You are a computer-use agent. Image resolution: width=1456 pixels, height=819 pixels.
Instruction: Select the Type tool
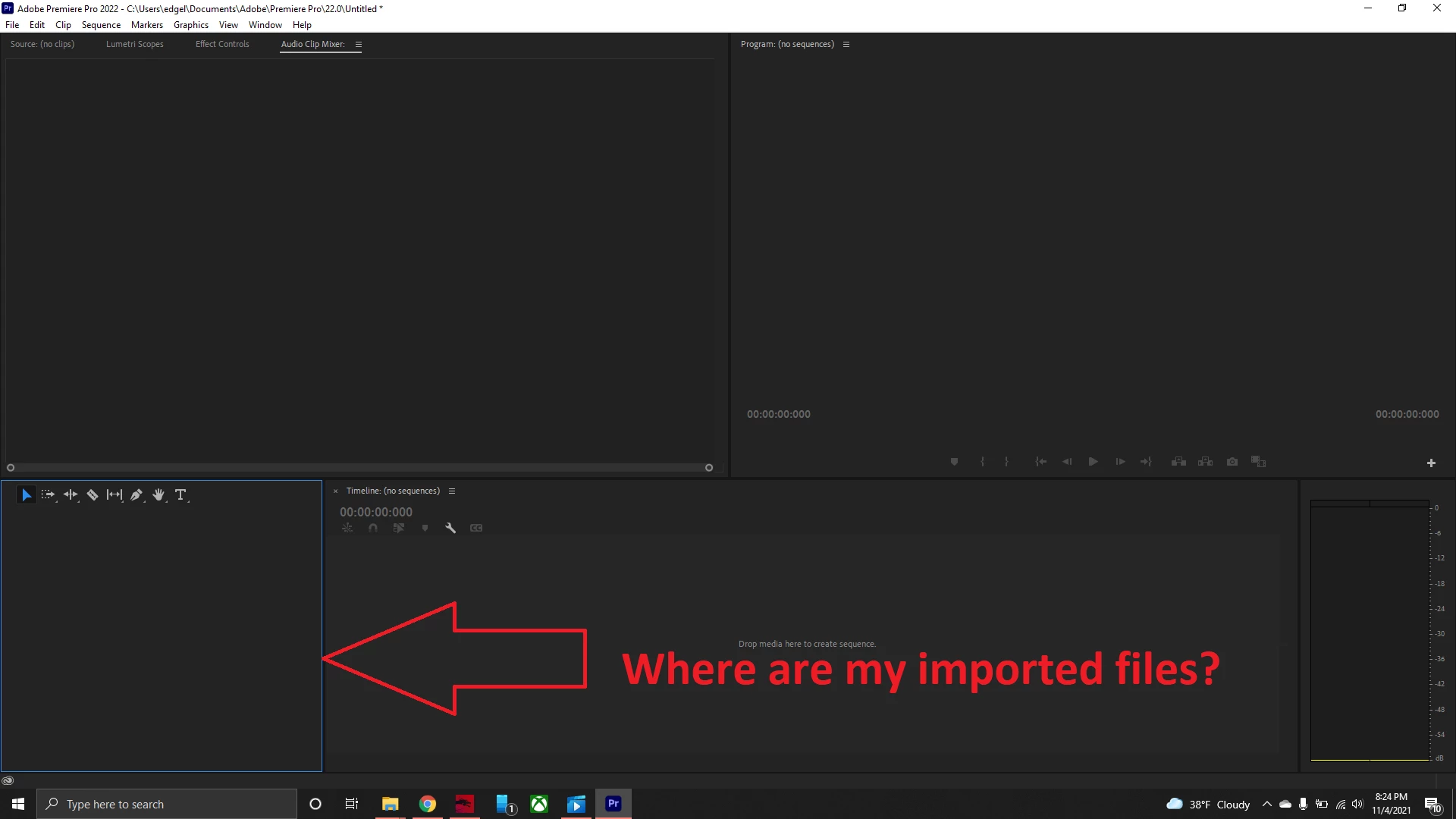tap(180, 495)
